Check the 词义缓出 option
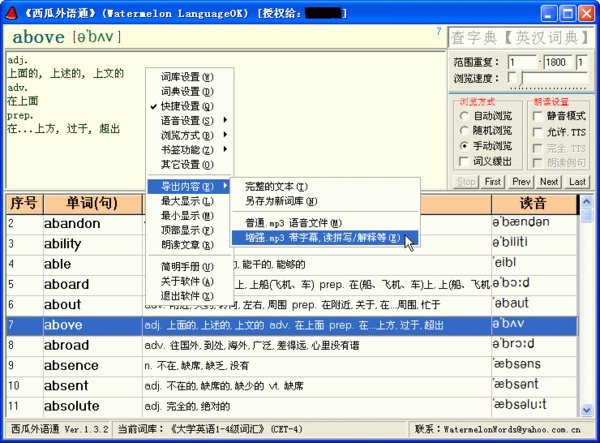This screenshot has height=443, width=600. (466, 161)
